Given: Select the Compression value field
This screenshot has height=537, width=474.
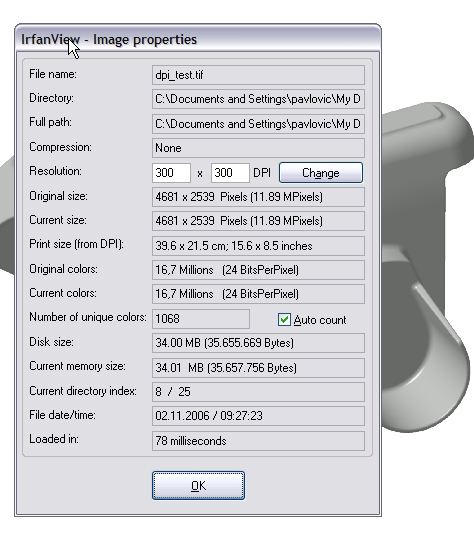Looking at the screenshot, I should (x=258, y=148).
